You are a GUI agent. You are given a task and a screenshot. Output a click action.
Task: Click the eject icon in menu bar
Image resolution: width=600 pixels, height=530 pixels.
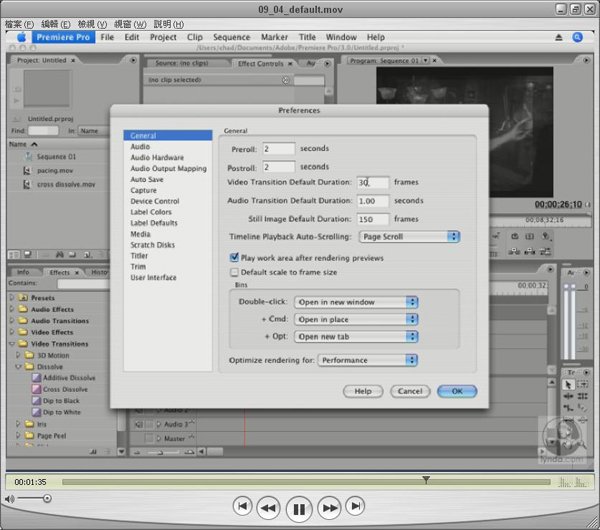click(x=559, y=37)
